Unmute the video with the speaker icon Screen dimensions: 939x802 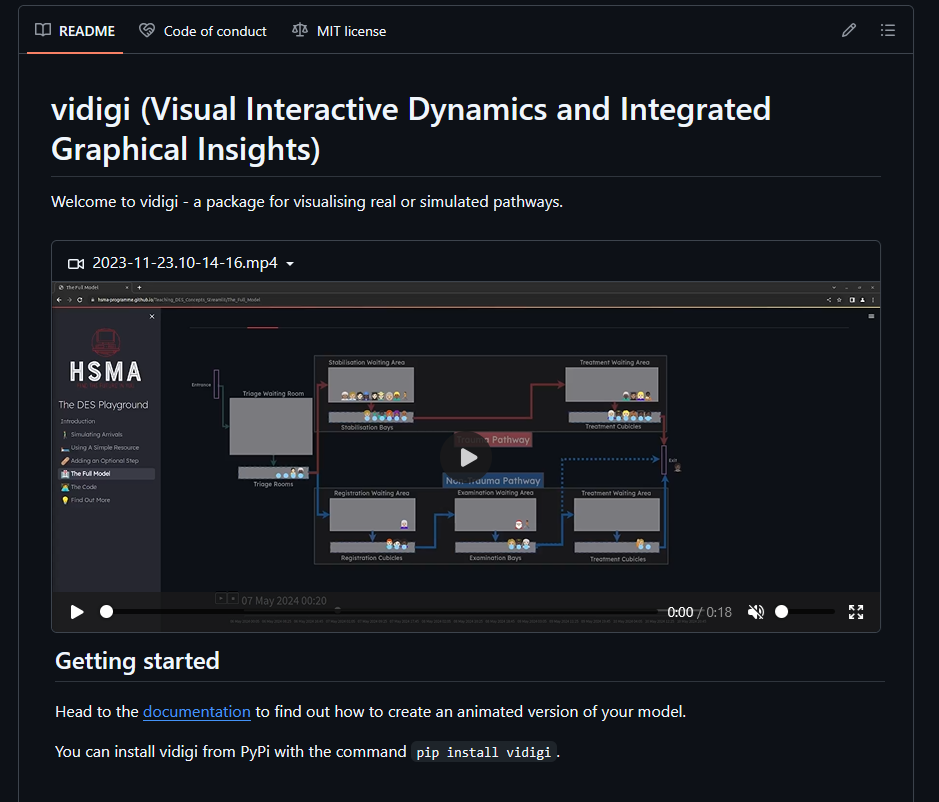pyautogui.click(x=756, y=611)
